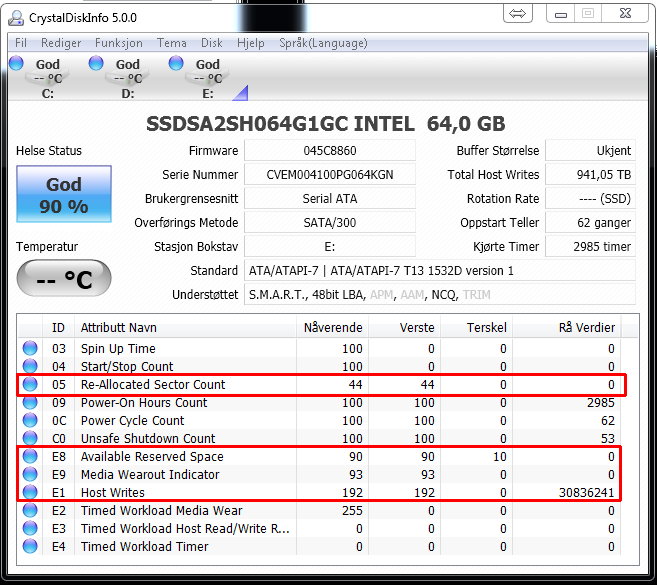The image size is (657, 585).
Task: Click the Attributt Navn column header
Action: click(186, 327)
